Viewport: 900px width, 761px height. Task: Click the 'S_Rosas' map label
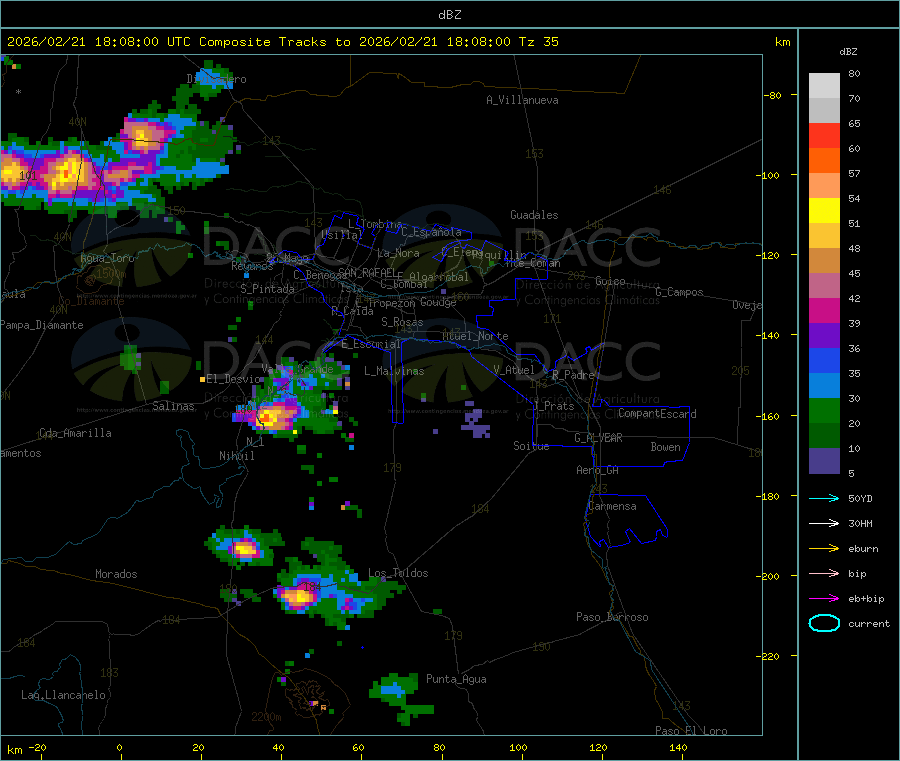(x=402, y=323)
